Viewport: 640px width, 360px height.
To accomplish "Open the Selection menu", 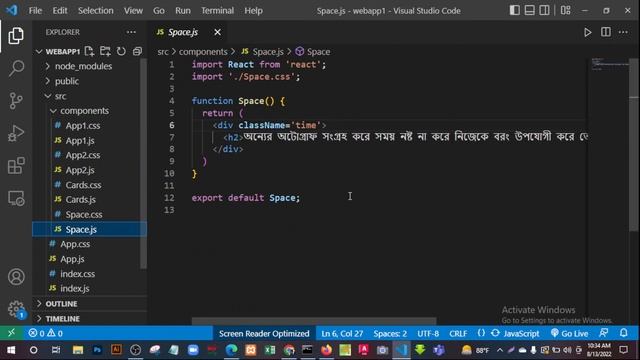I will tap(96, 11).
